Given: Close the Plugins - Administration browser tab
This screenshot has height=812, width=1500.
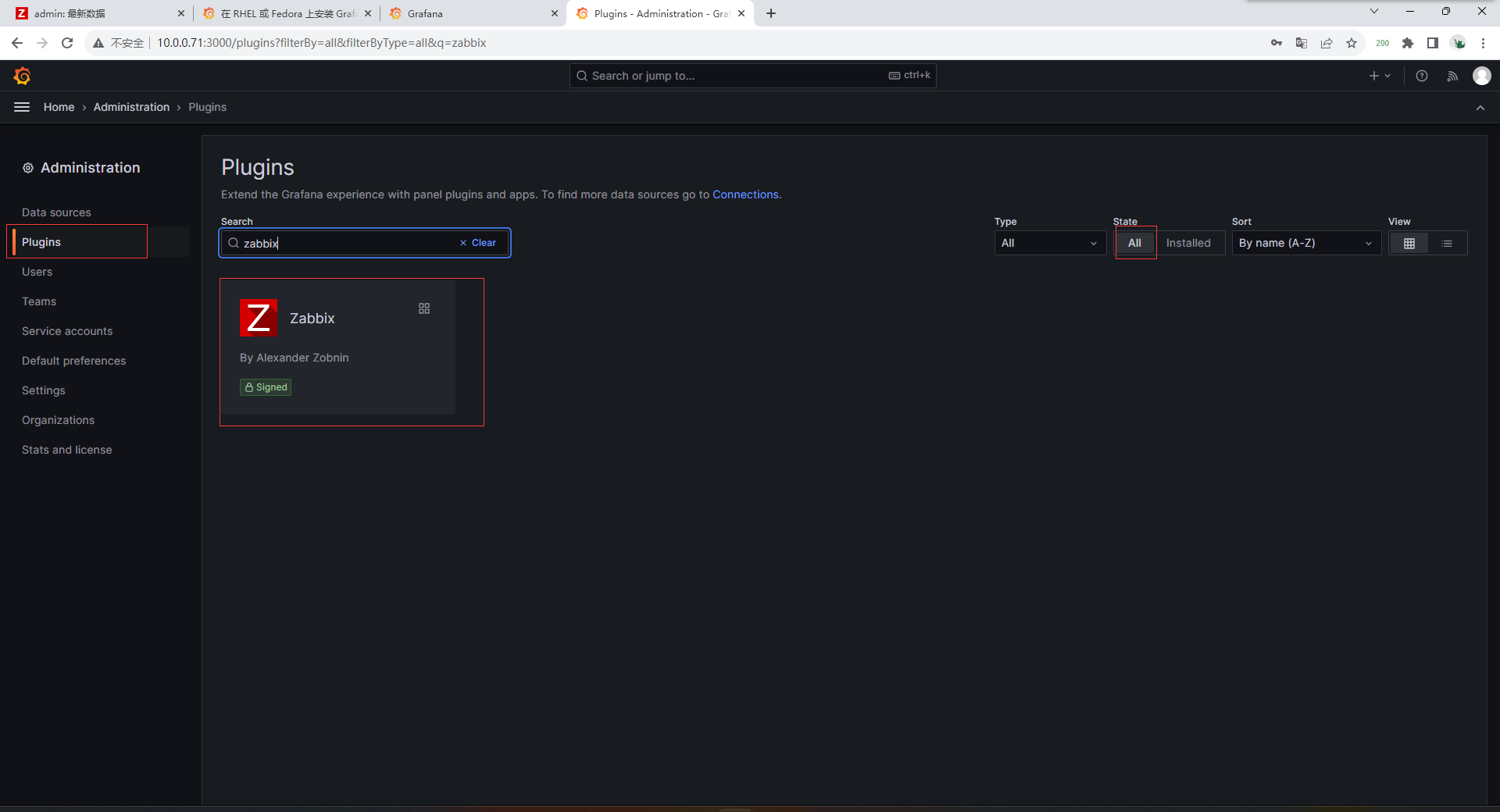Looking at the screenshot, I should (741, 13).
